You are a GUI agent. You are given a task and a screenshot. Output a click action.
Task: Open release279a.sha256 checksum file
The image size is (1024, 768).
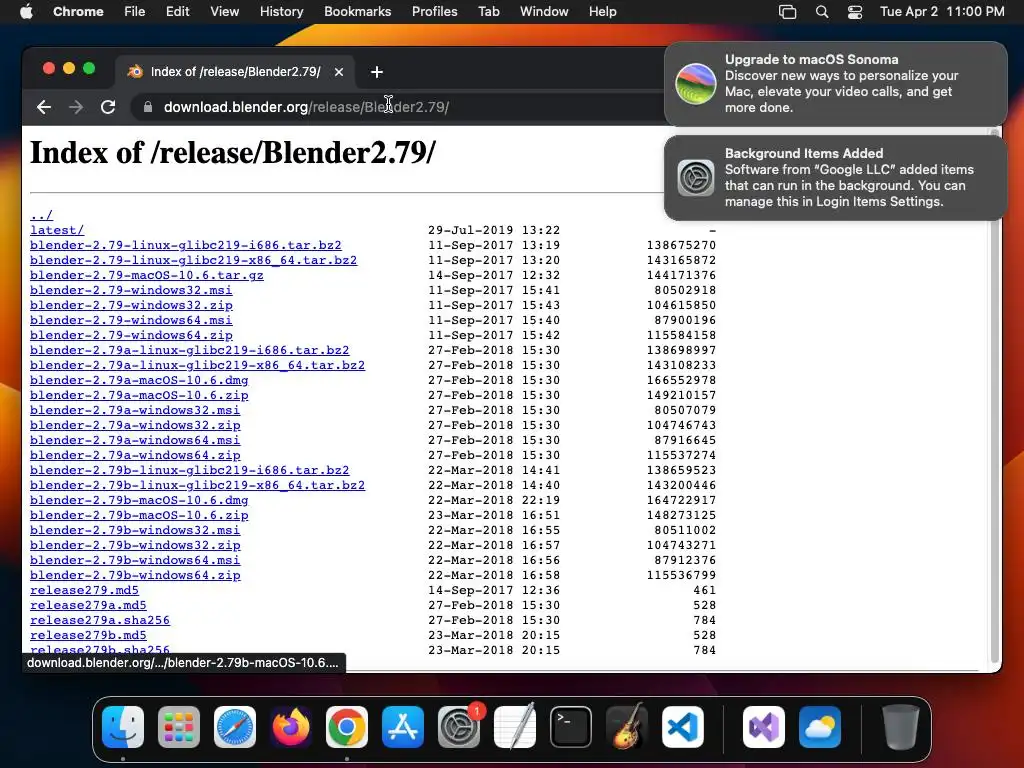(x=100, y=620)
